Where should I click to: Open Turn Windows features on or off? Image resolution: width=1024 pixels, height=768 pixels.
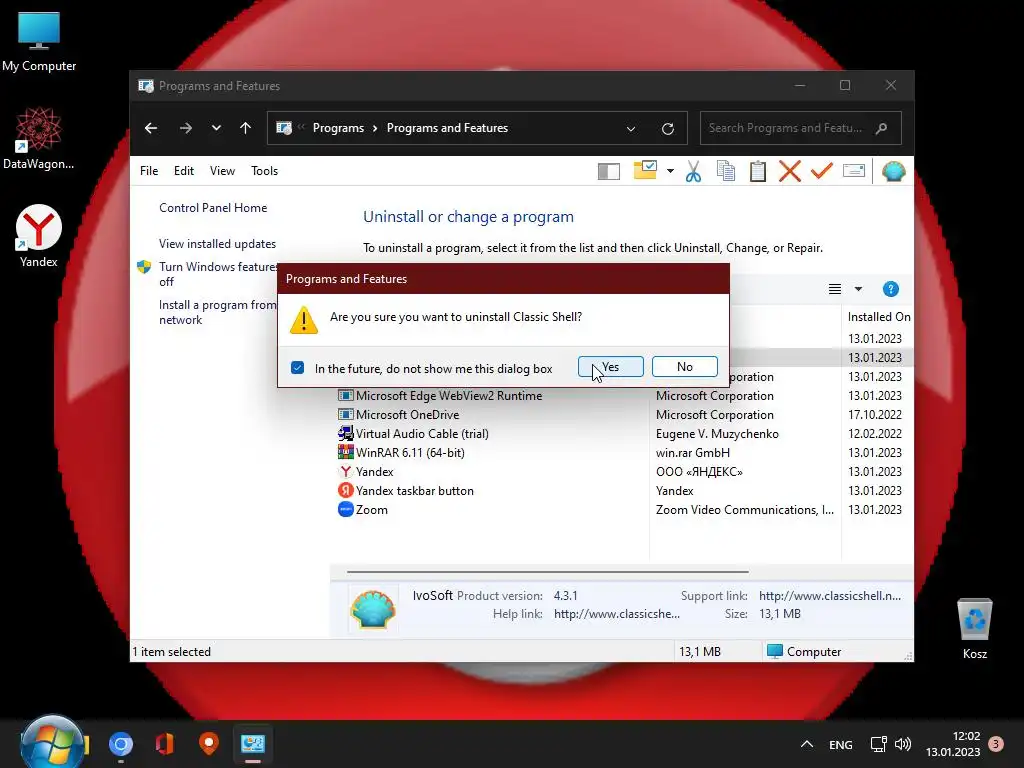[217, 274]
